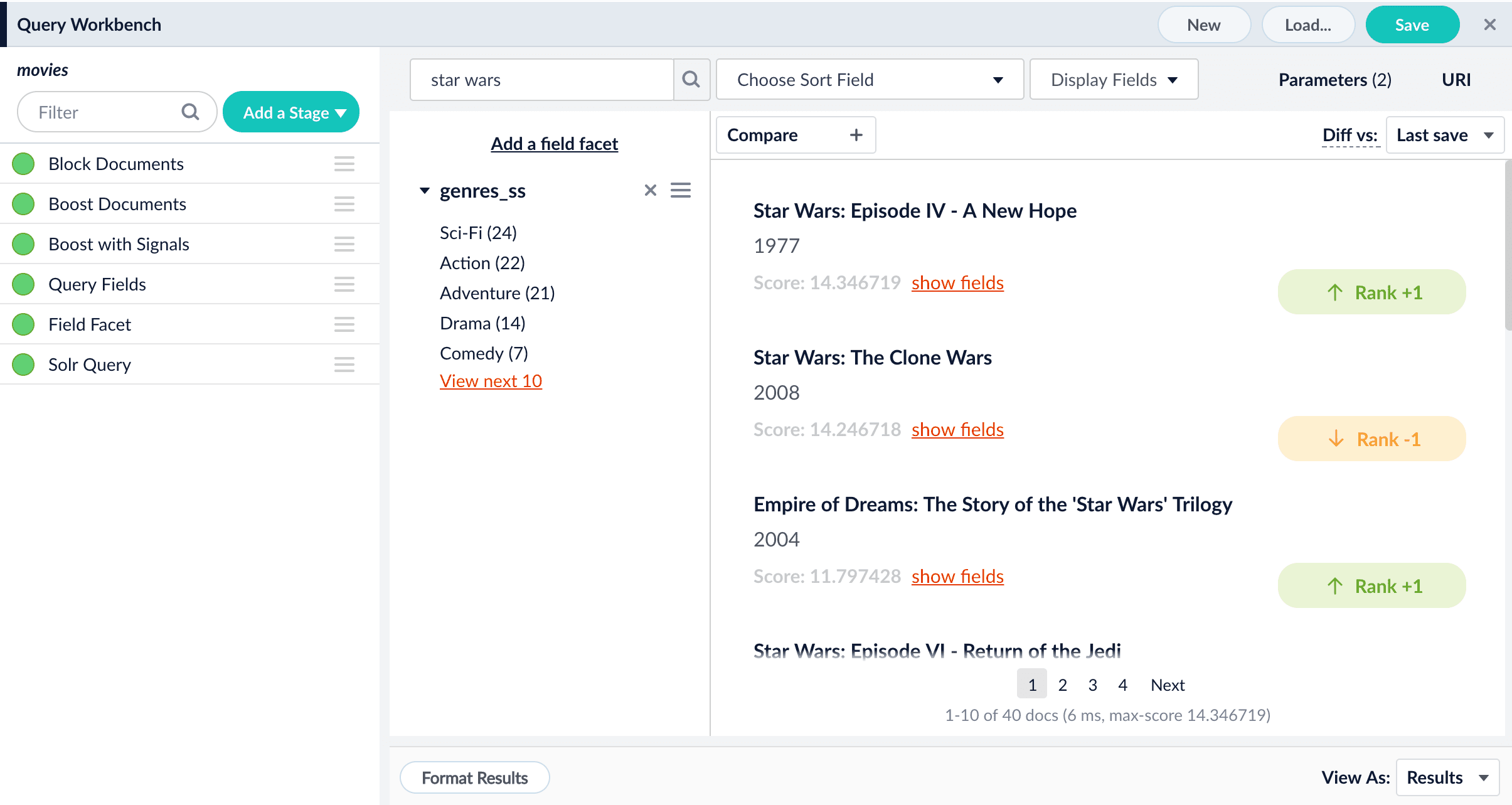This screenshot has width=1512, height=805.
Task: Open the genres_ss facet hamburger menu
Action: coord(680,190)
